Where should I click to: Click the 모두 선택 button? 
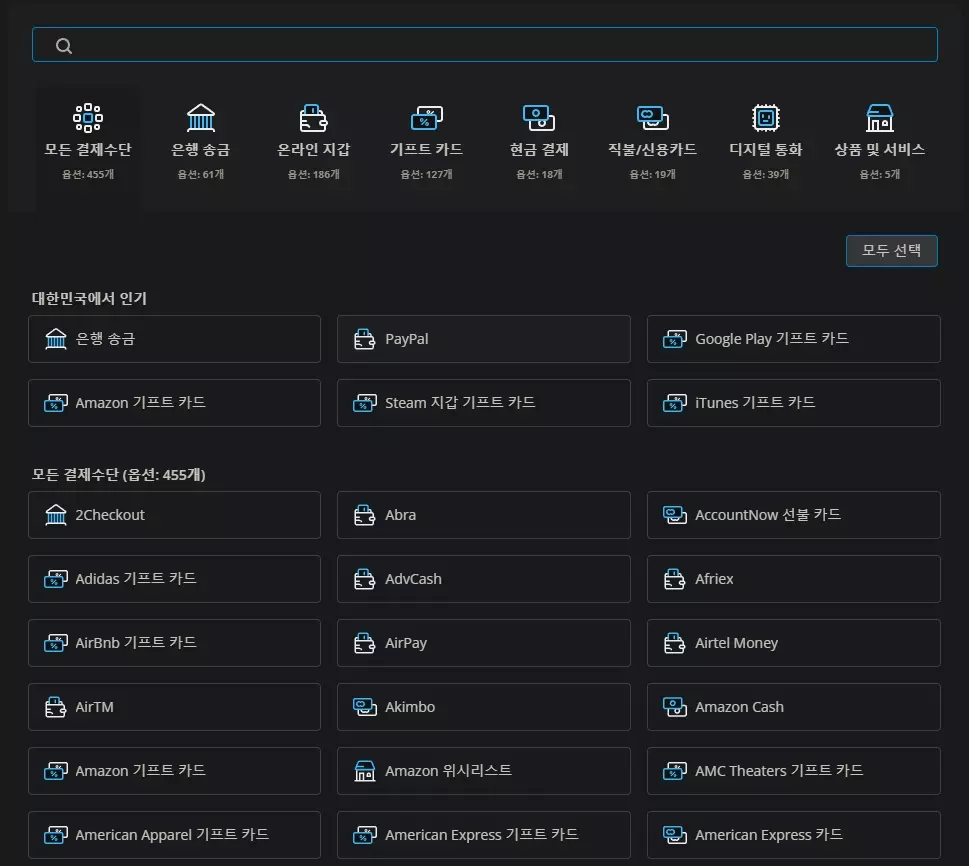tap(891, 250)
